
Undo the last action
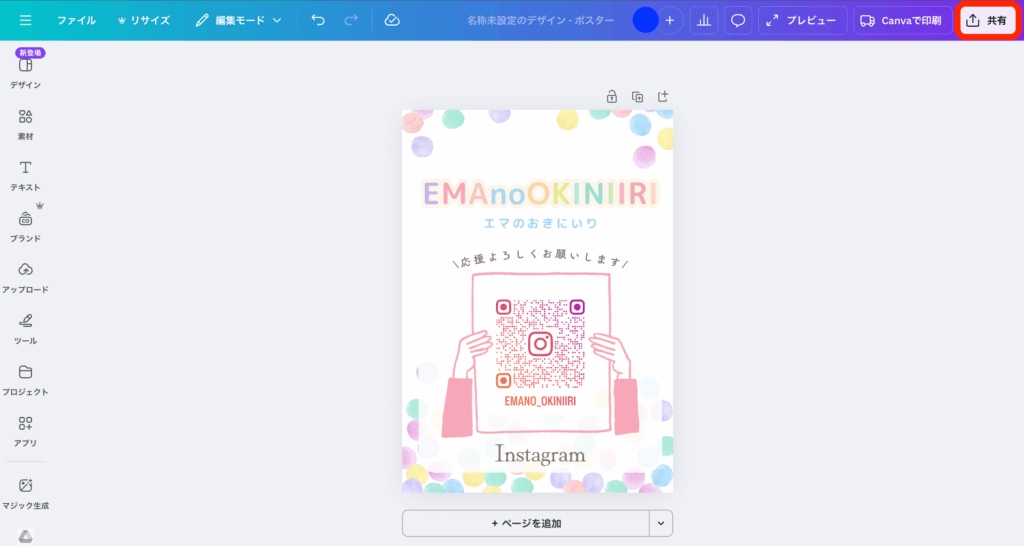point(318,20)
